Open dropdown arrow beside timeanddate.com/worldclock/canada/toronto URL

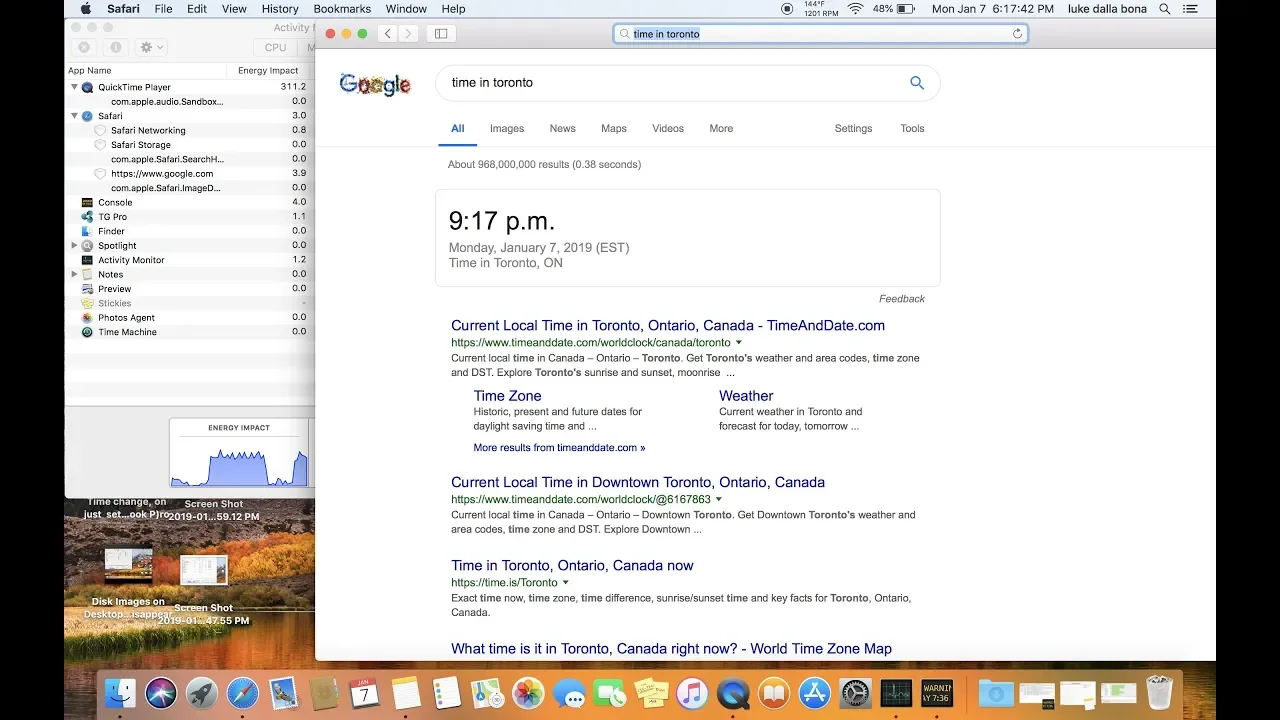click(x=739, y=343)
